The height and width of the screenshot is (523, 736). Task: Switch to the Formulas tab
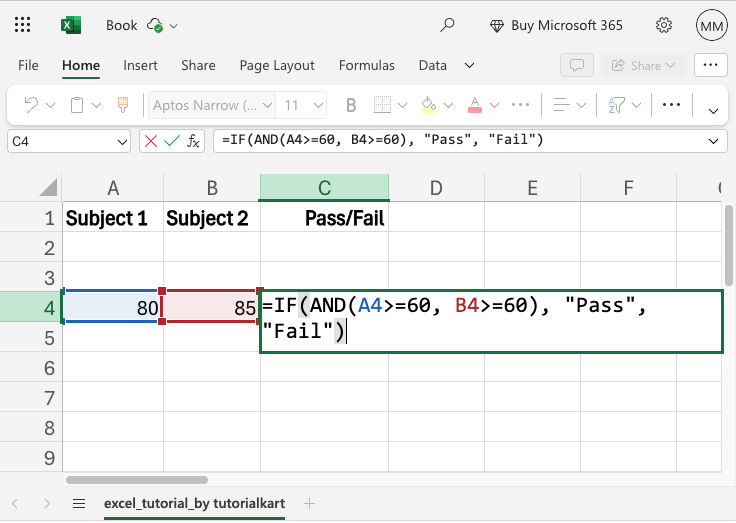pos(367,65)
